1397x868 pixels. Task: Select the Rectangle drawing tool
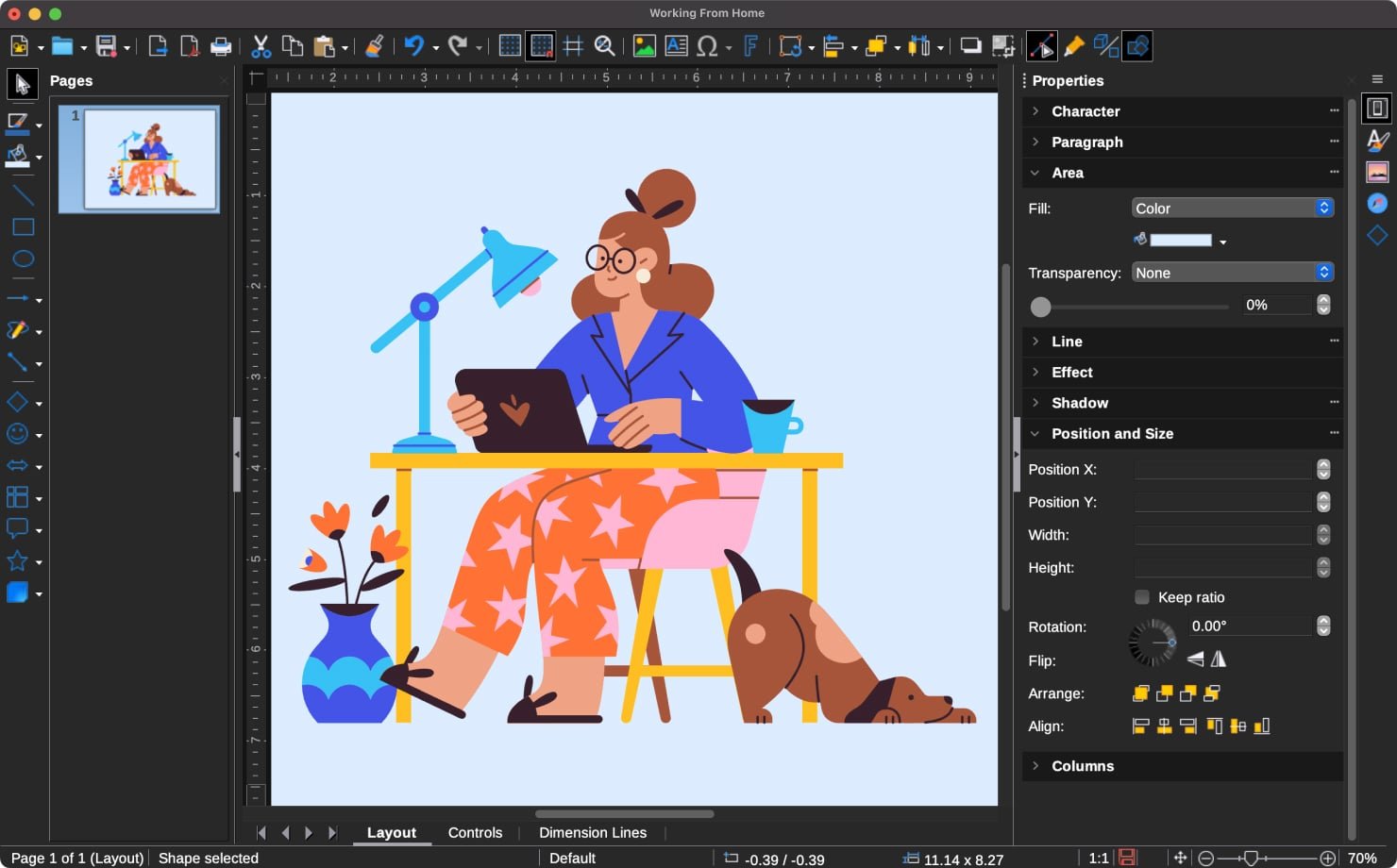tap(23, 227)
